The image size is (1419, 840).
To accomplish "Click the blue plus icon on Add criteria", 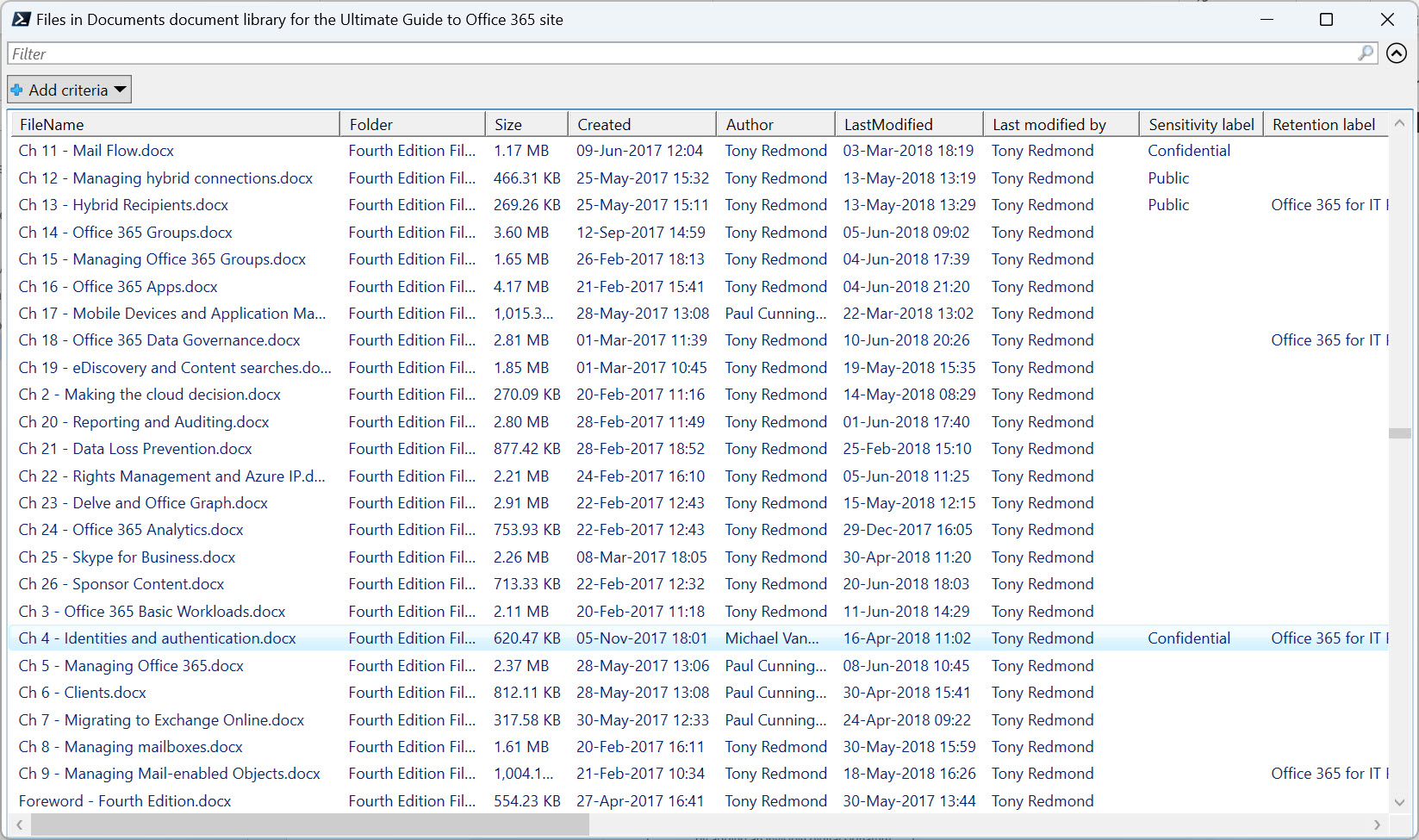I will pyautogui.click(x=17, y=89).
